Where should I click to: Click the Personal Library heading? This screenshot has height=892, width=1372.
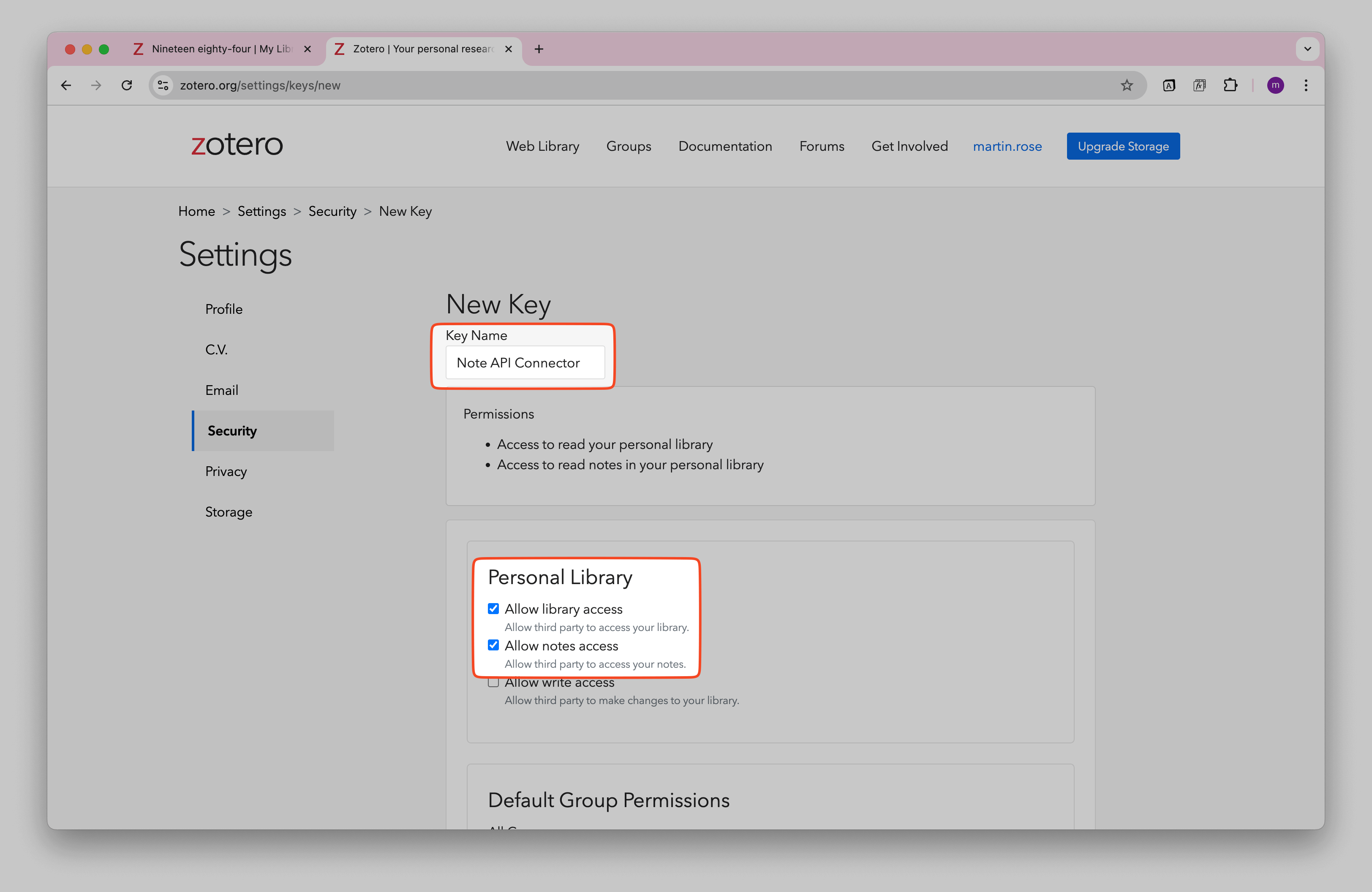[560, 577]
